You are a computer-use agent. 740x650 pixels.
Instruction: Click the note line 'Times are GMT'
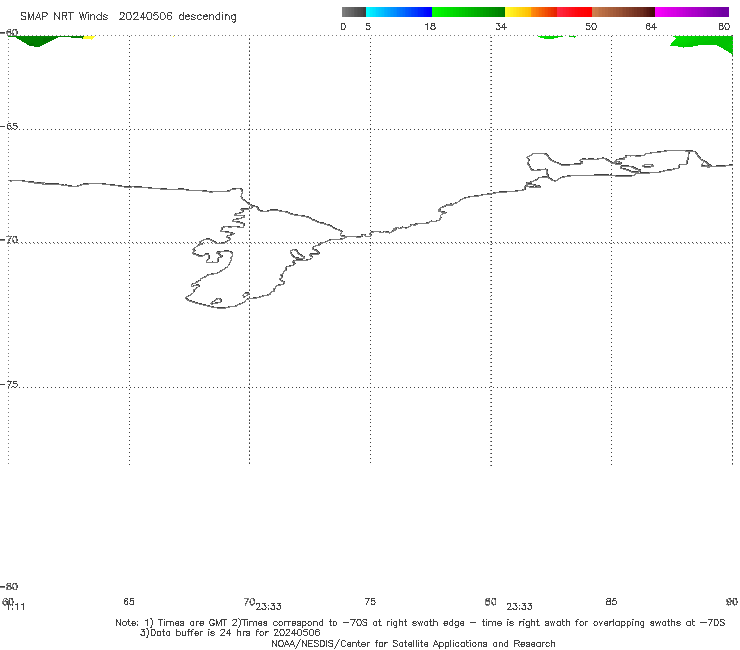193,623
